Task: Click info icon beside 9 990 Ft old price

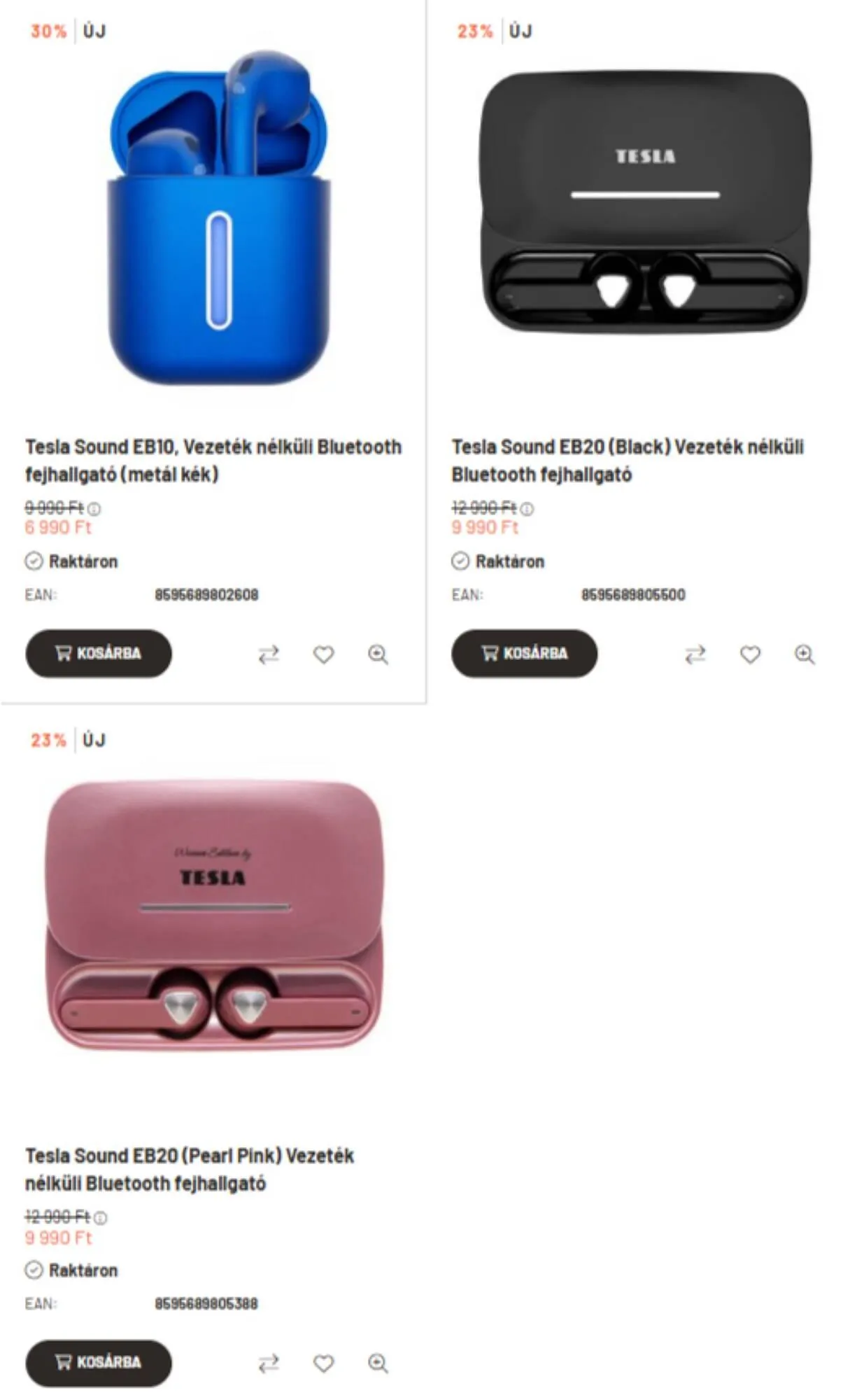Action: (94, 509)
